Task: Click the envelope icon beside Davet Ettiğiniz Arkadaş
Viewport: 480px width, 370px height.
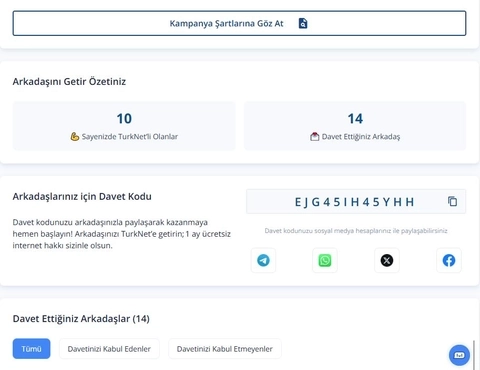Action: pos(315,136)
